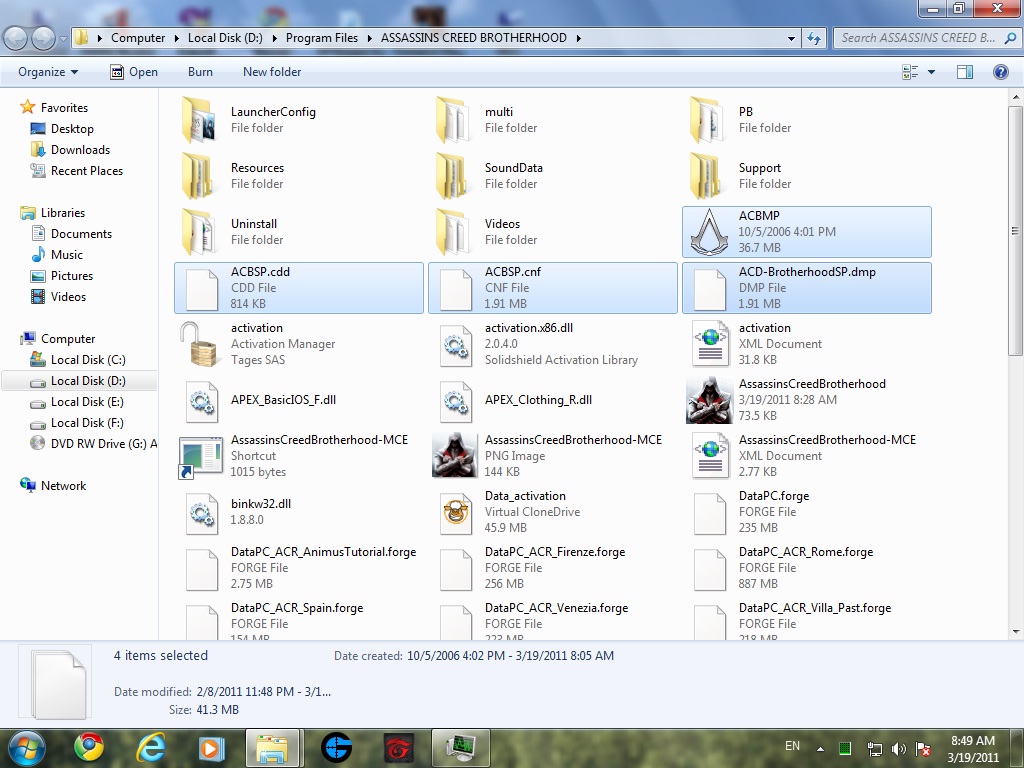This screenshot has height=768, width=1024.
Task: Open the Organize dropdown menu
Action: coord(48,72)
